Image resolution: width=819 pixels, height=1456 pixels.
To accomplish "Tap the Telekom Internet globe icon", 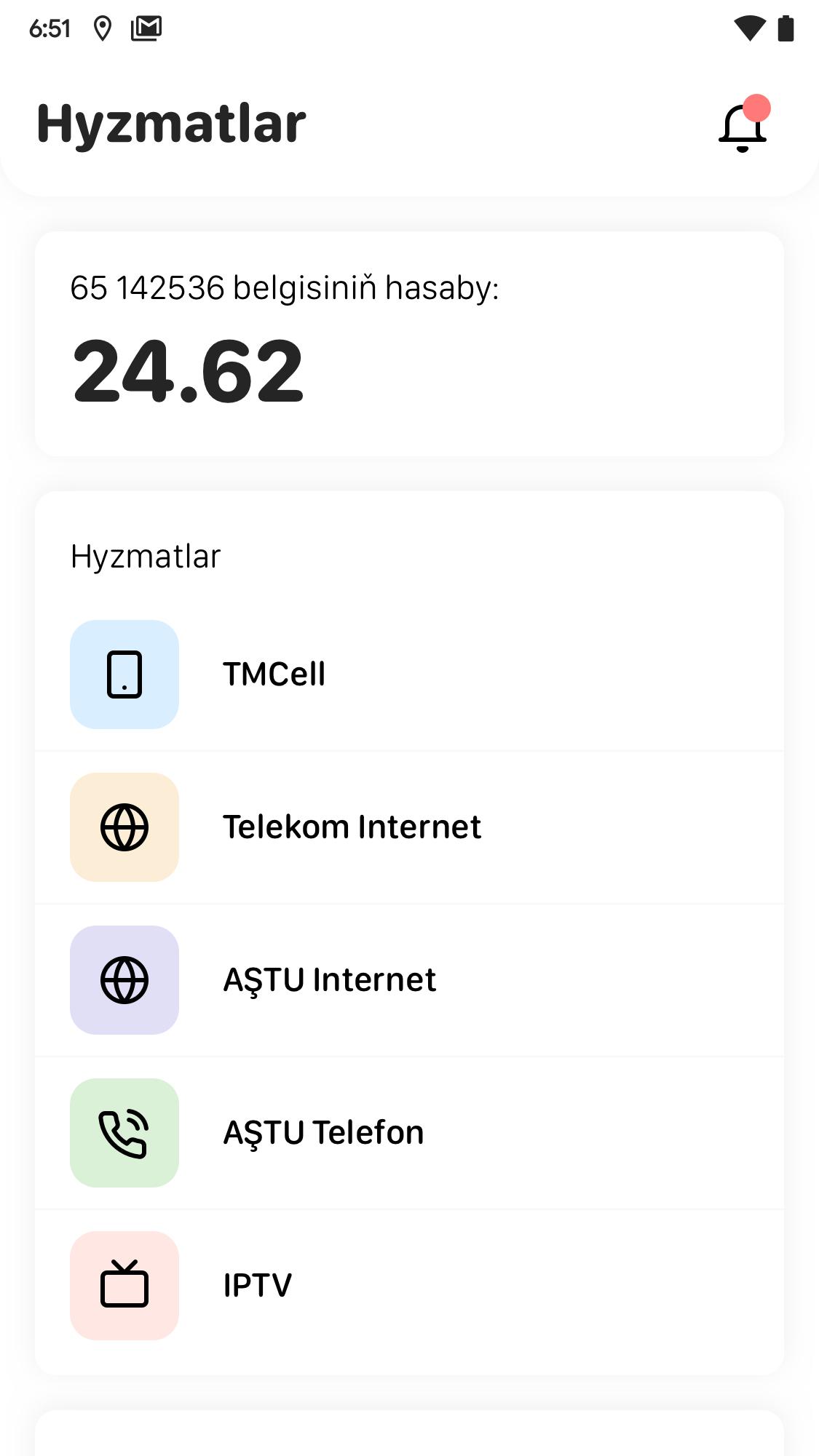I will 124,827.
